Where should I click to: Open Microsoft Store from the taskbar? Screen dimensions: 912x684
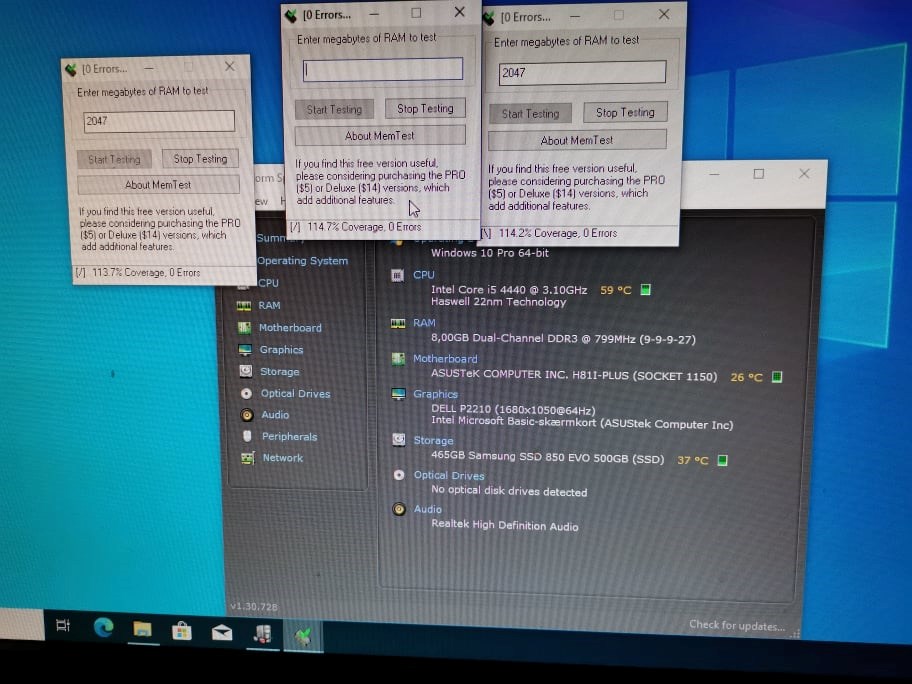(182, 630)
